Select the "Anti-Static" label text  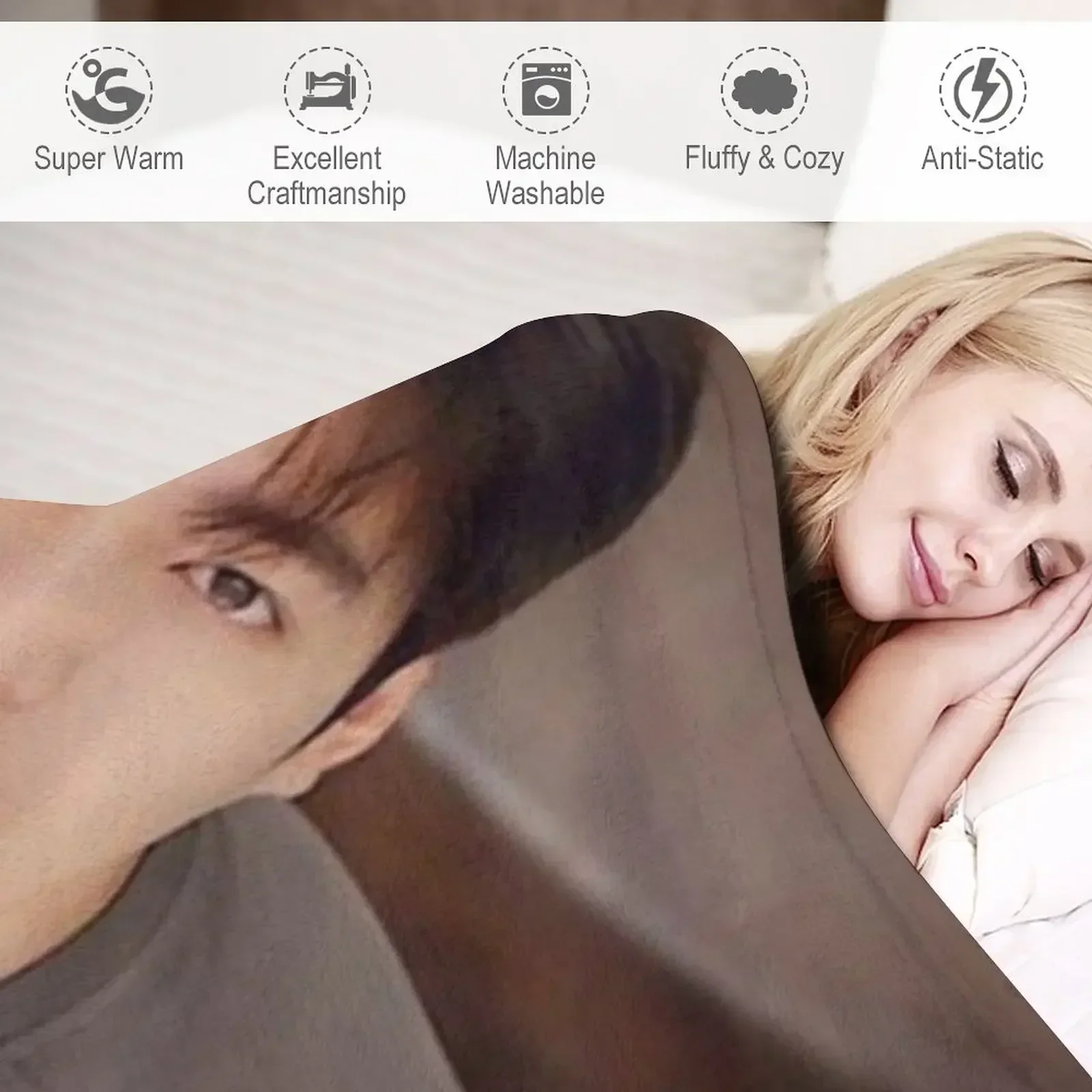(x=983, y=158)
